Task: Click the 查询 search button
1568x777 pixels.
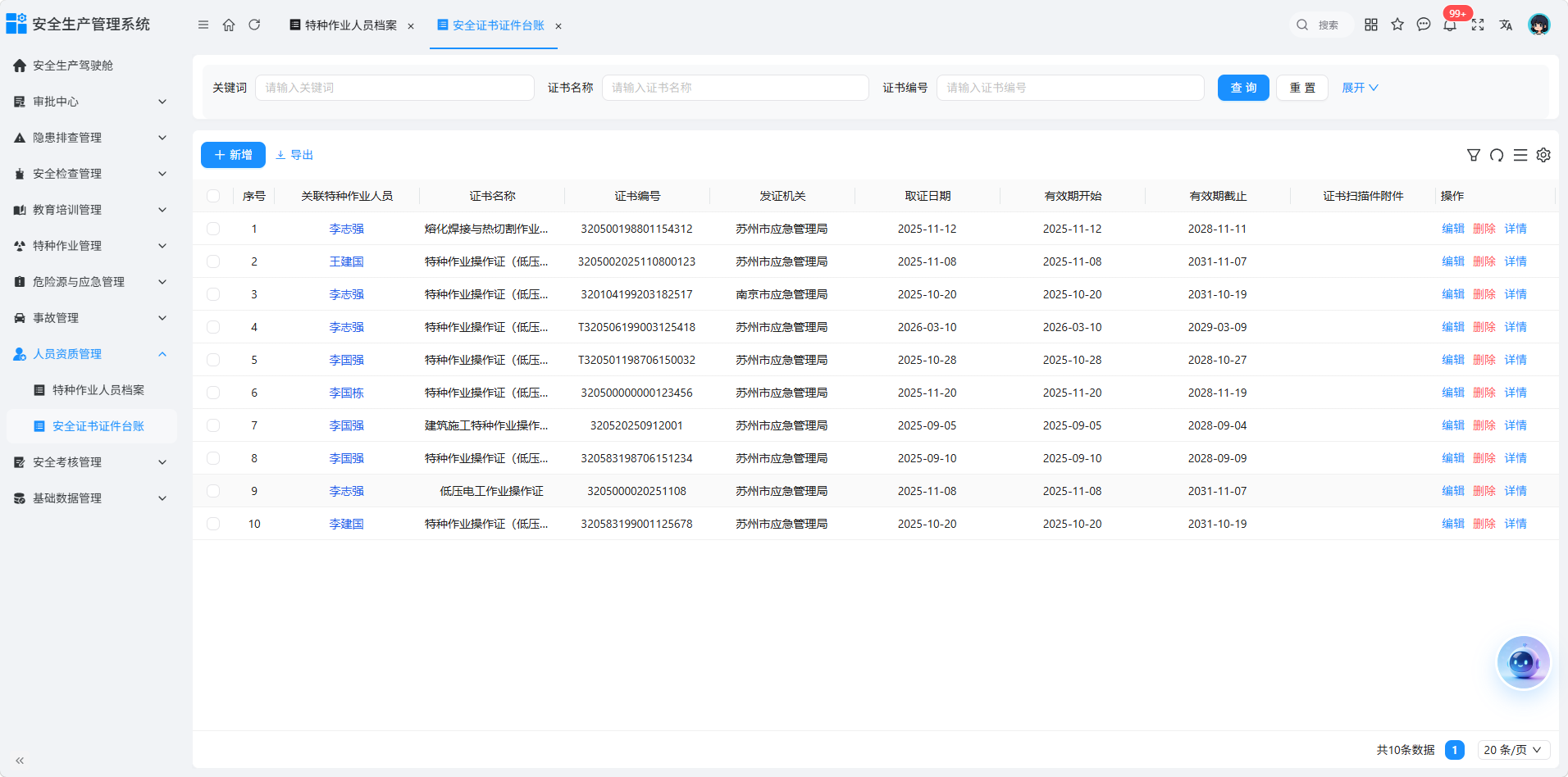Action: click(x=1243, y=88)
